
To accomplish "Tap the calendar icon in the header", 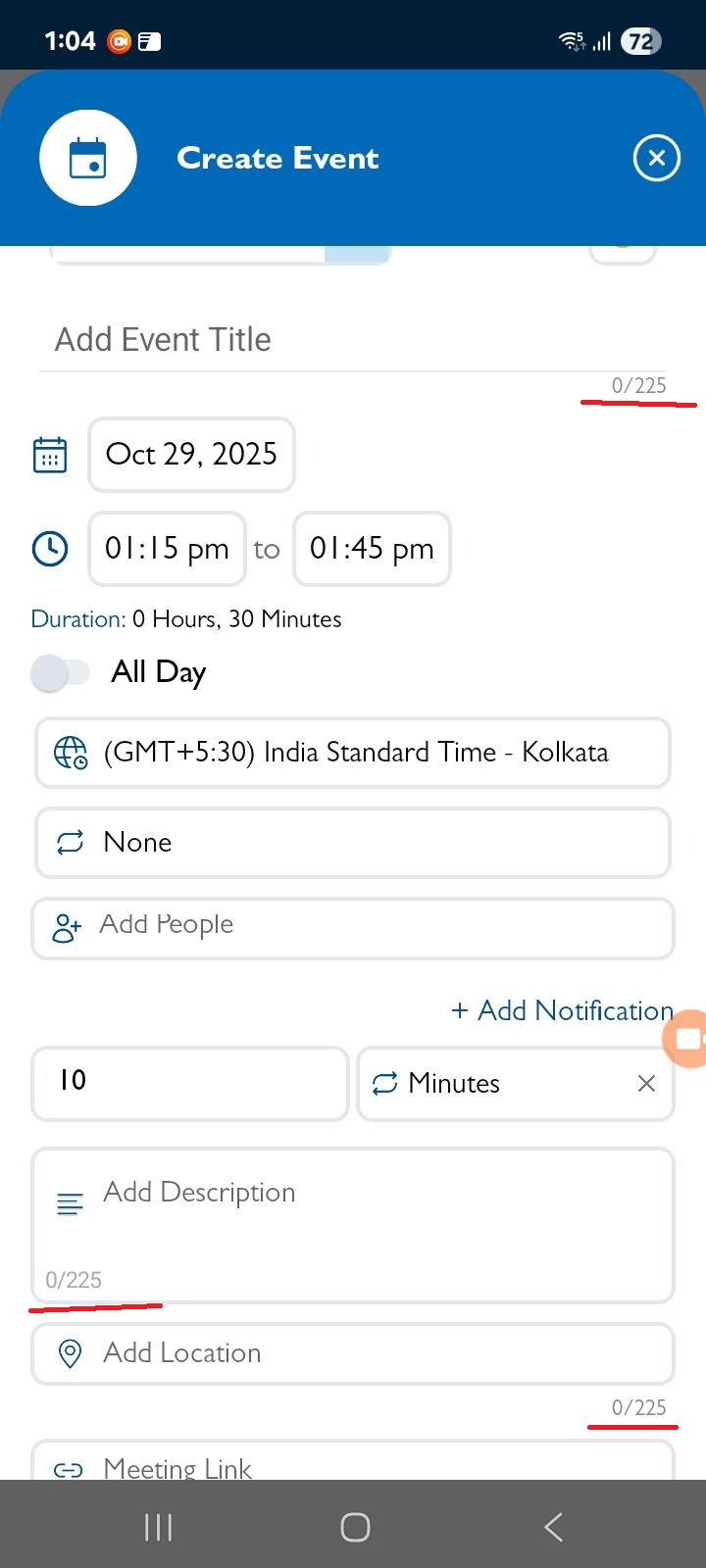I will 88,158.
